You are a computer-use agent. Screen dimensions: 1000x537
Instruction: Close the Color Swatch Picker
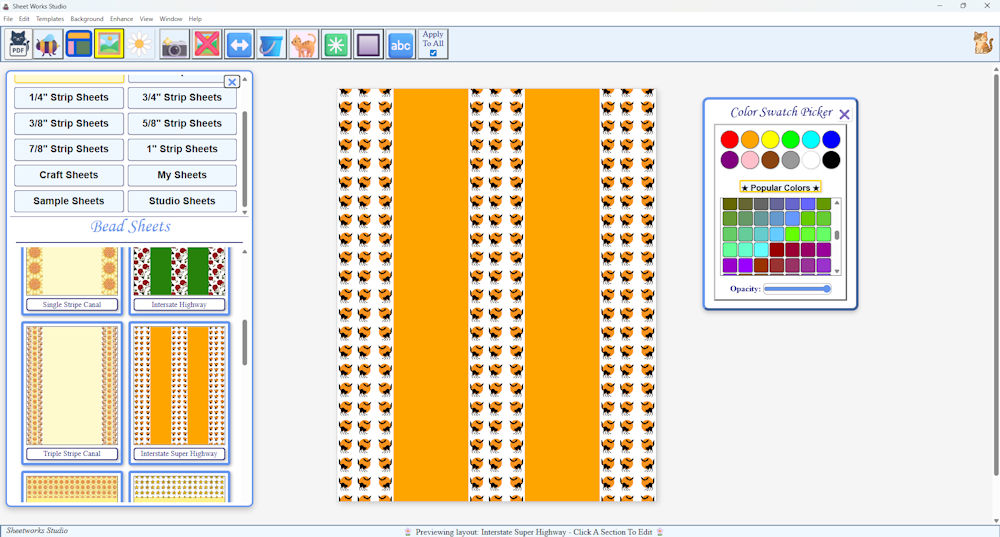coord(844,114)
